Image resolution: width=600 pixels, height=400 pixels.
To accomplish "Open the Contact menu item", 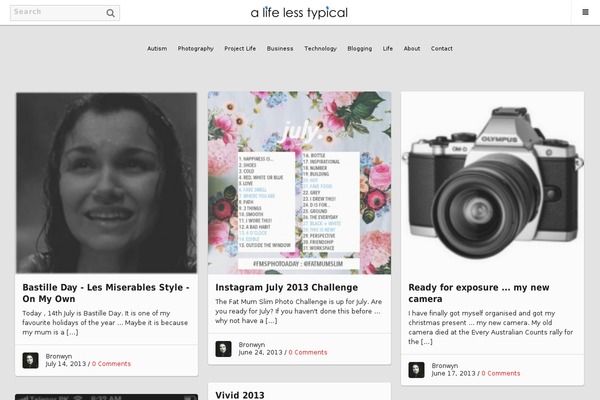I will pyautogui.click(x=442, y=49).
